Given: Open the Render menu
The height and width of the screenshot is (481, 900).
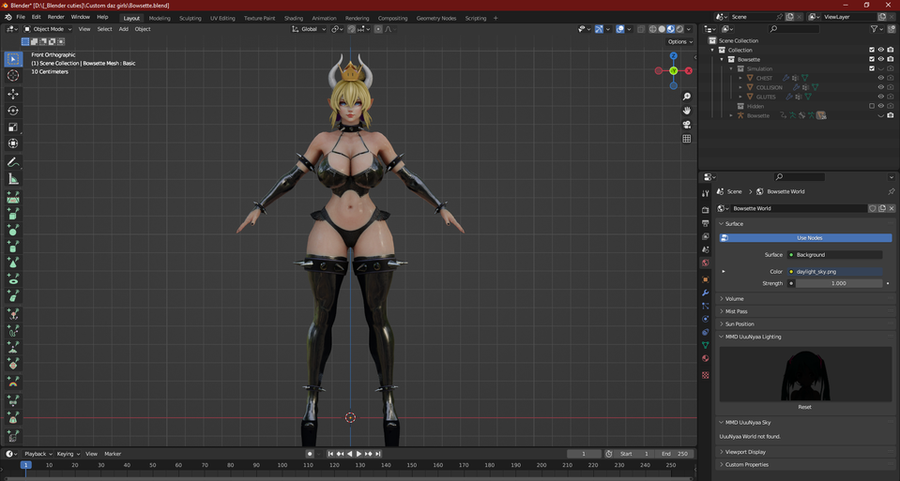Looking at the screenshot, I should (56, 17).
